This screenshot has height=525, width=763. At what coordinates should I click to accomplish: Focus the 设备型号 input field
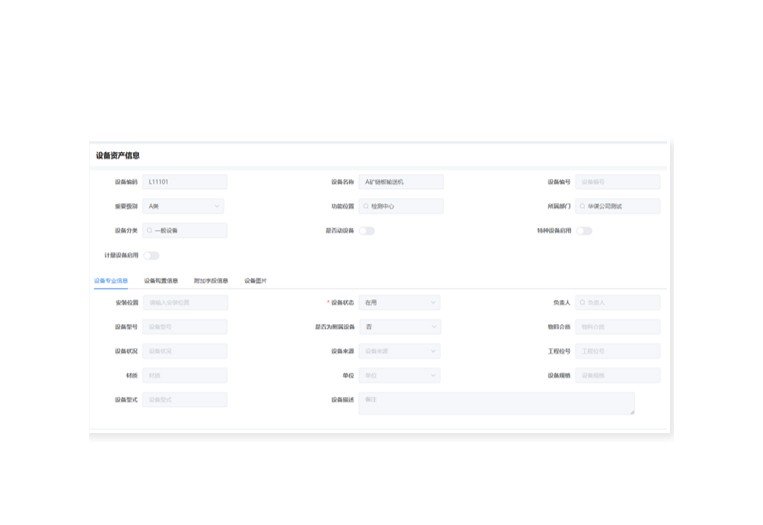click(185, 327)
